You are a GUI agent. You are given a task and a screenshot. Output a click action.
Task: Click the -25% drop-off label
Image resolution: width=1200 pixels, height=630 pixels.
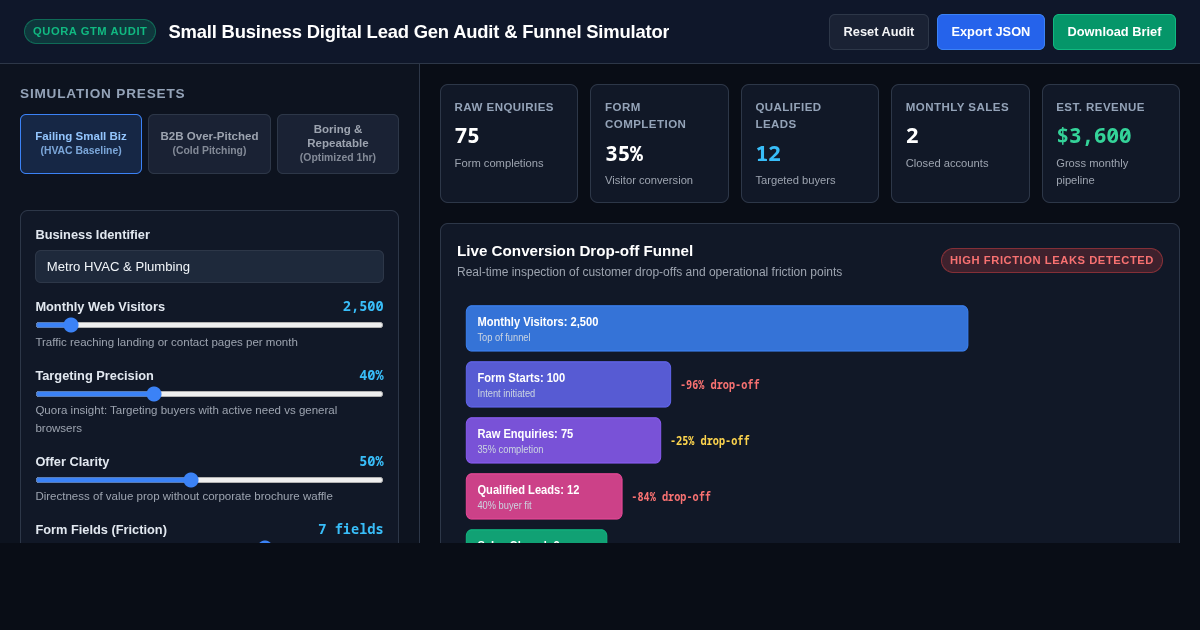tap(710, 441)
